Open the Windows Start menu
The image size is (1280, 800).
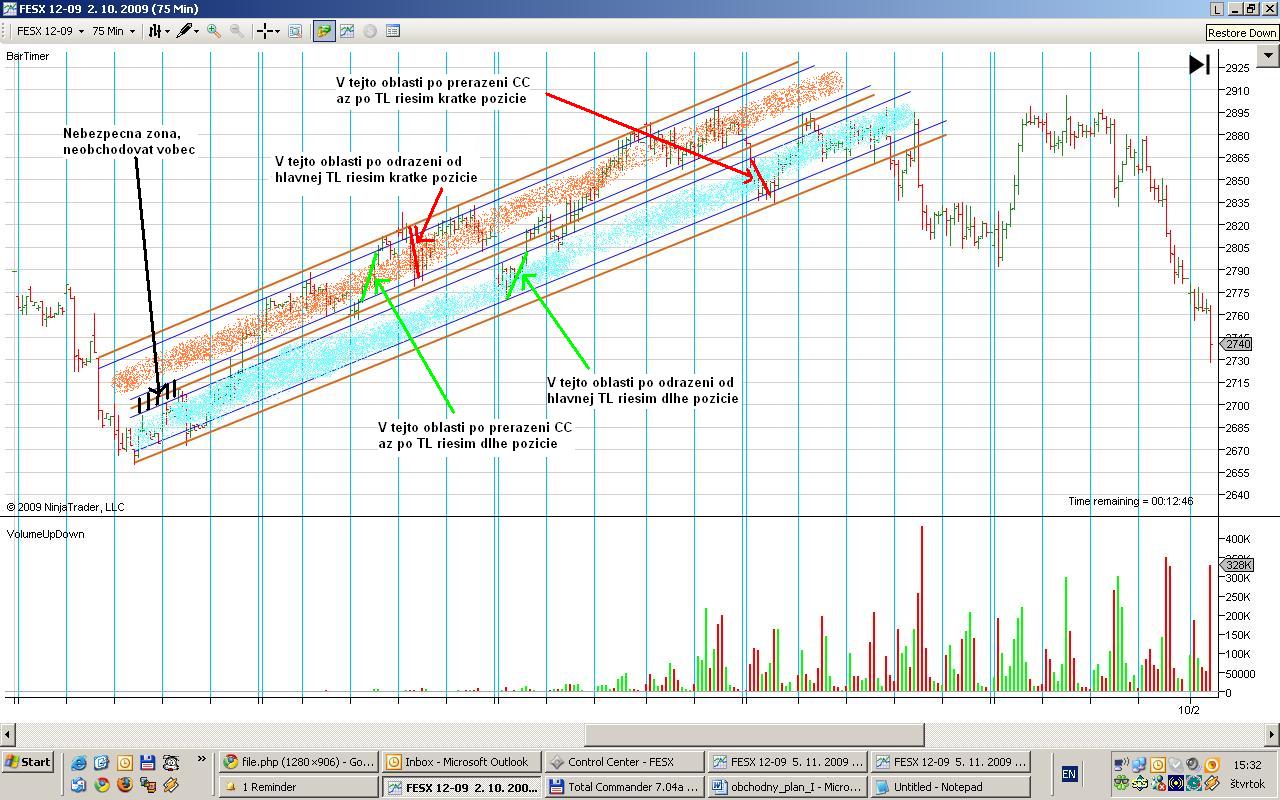coord(27,762)
